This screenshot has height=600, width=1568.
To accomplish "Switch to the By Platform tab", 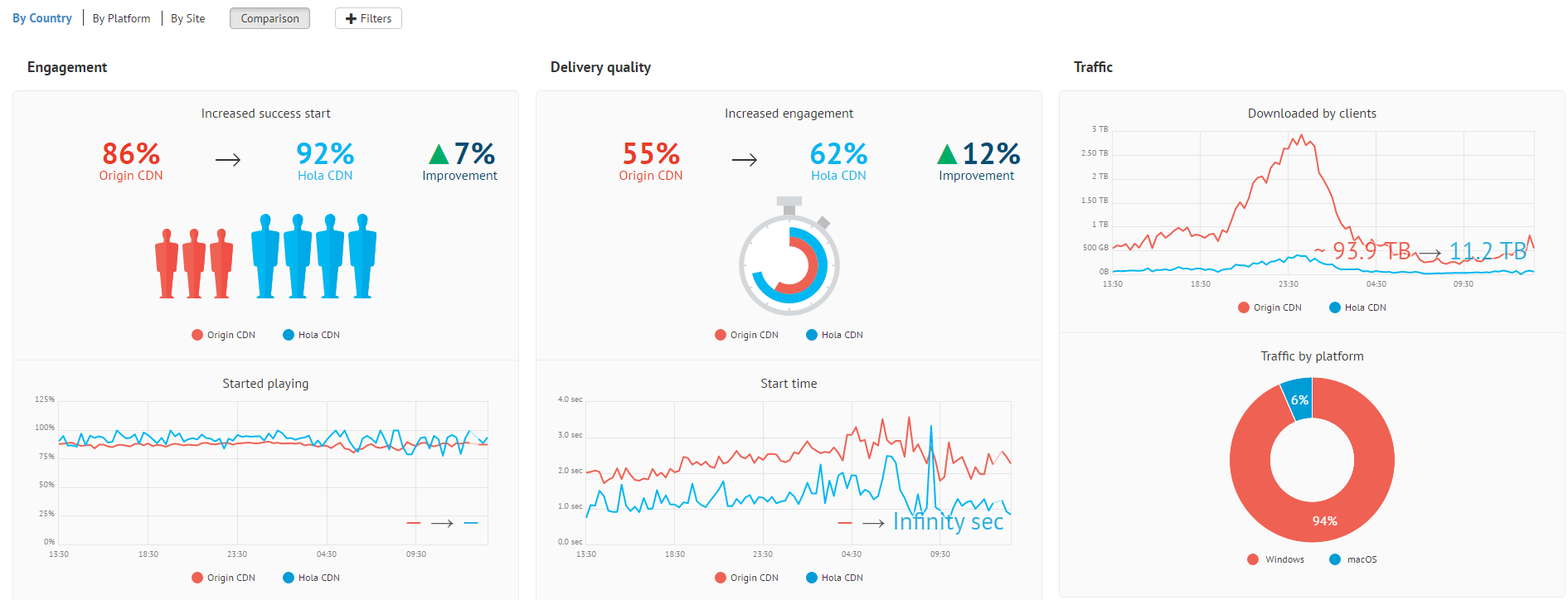I will (121, 18).
